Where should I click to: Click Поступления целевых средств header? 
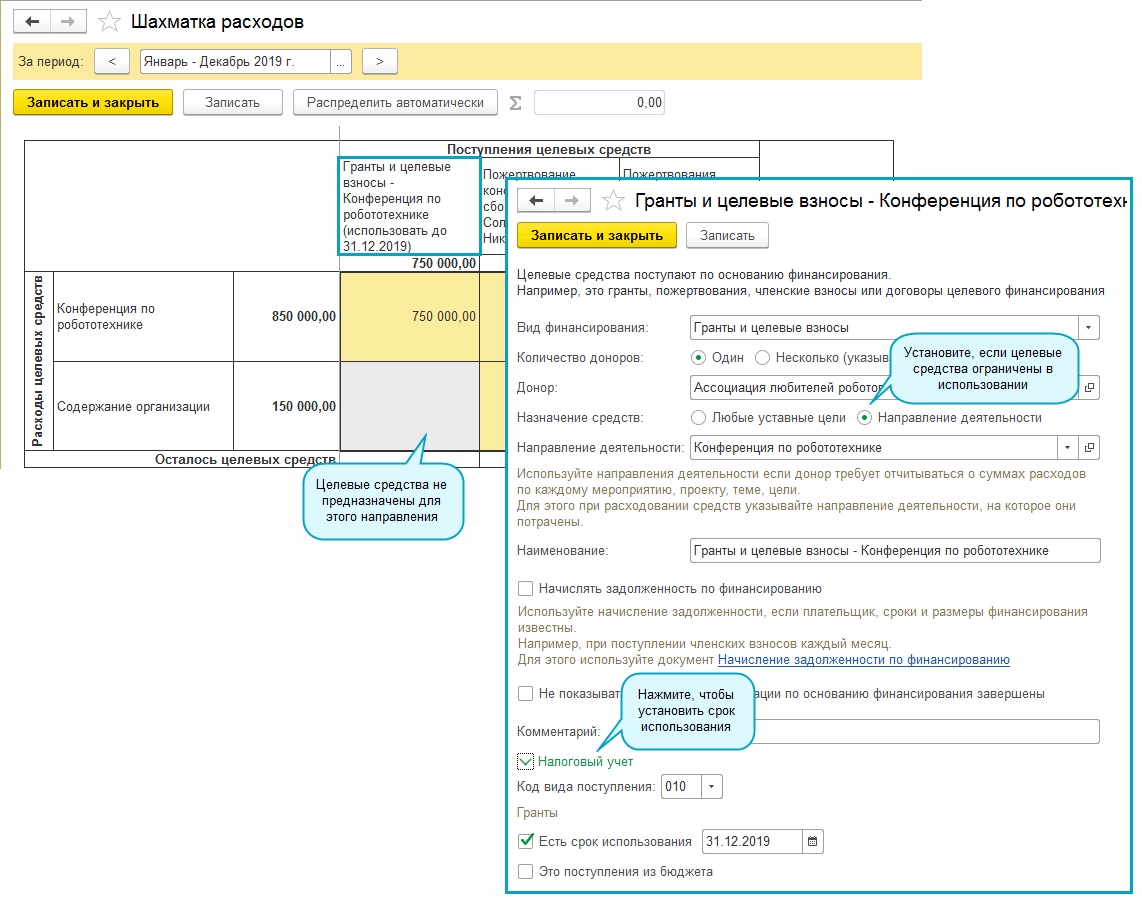[x=548, y=149]
